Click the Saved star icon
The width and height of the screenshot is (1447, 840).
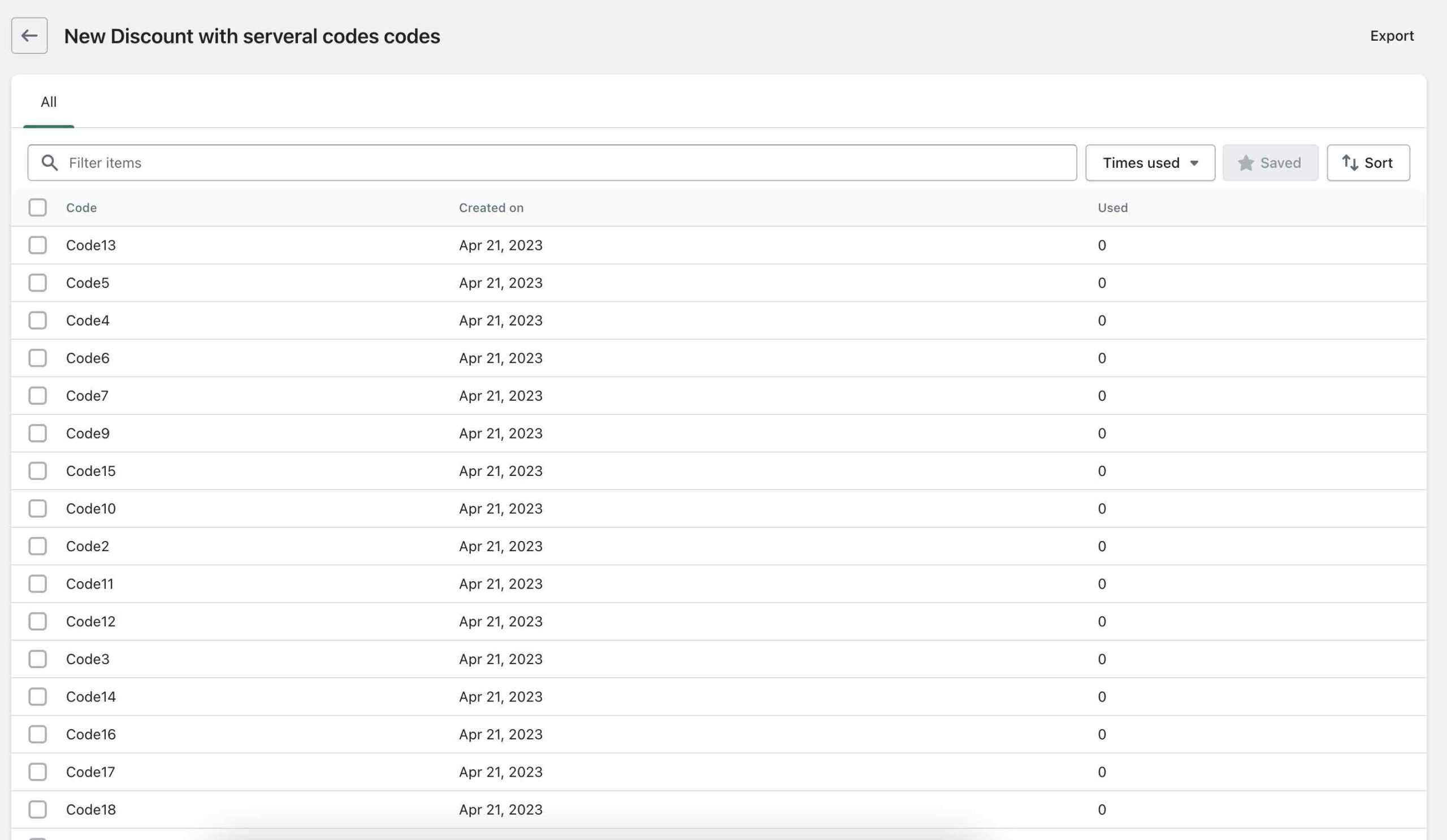1245,163
